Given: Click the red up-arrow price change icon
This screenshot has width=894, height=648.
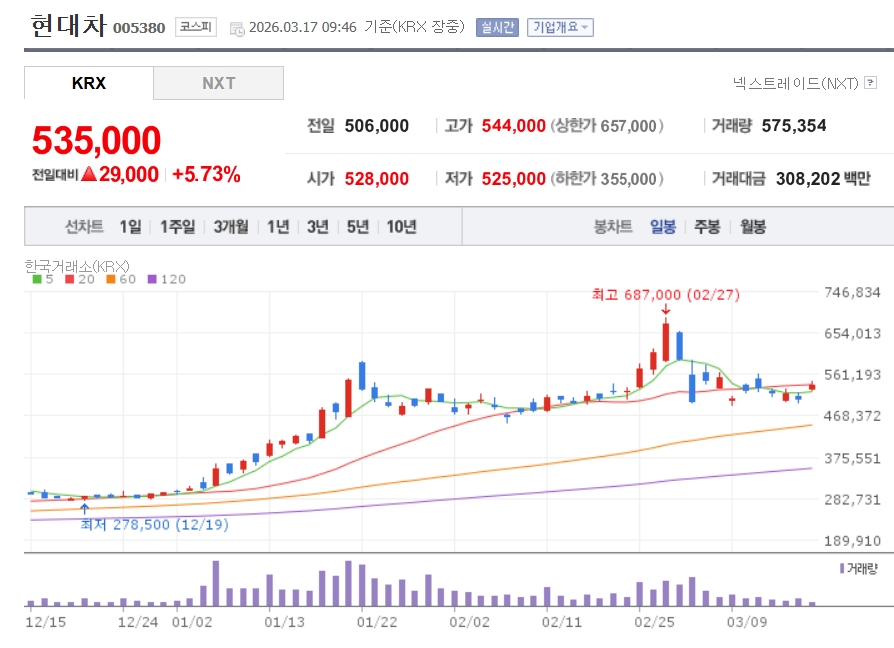Looking at the screenshot, I should point(88,174).
